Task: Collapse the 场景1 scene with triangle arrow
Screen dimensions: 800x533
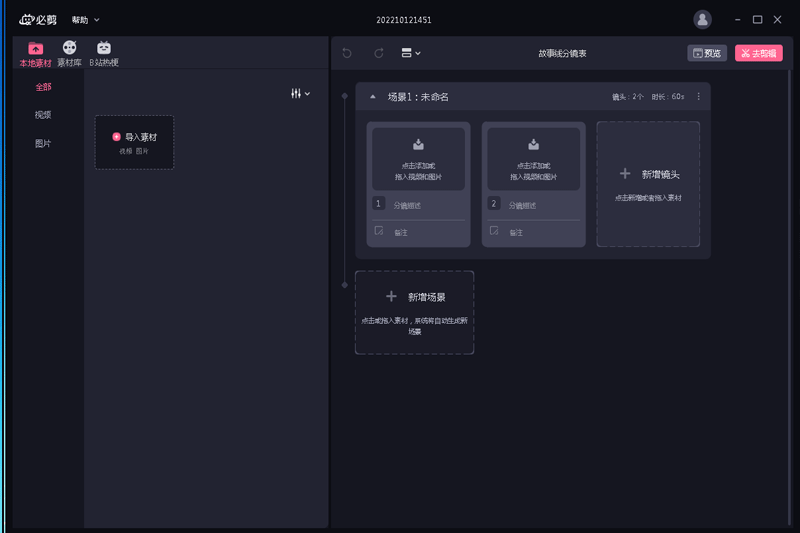Action: click(x=373, y=97)
